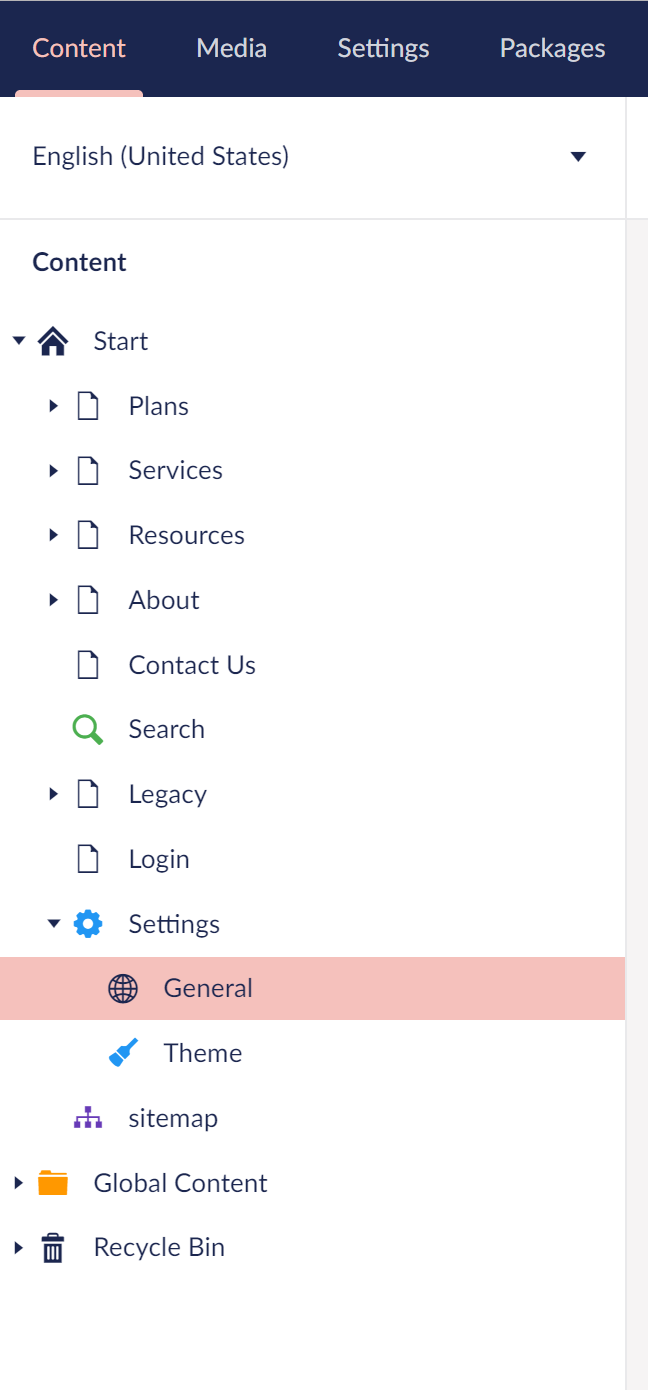648x1390 pixels.
Task: Click the green magnifier Search icon
Action: [x=88, y=730]
